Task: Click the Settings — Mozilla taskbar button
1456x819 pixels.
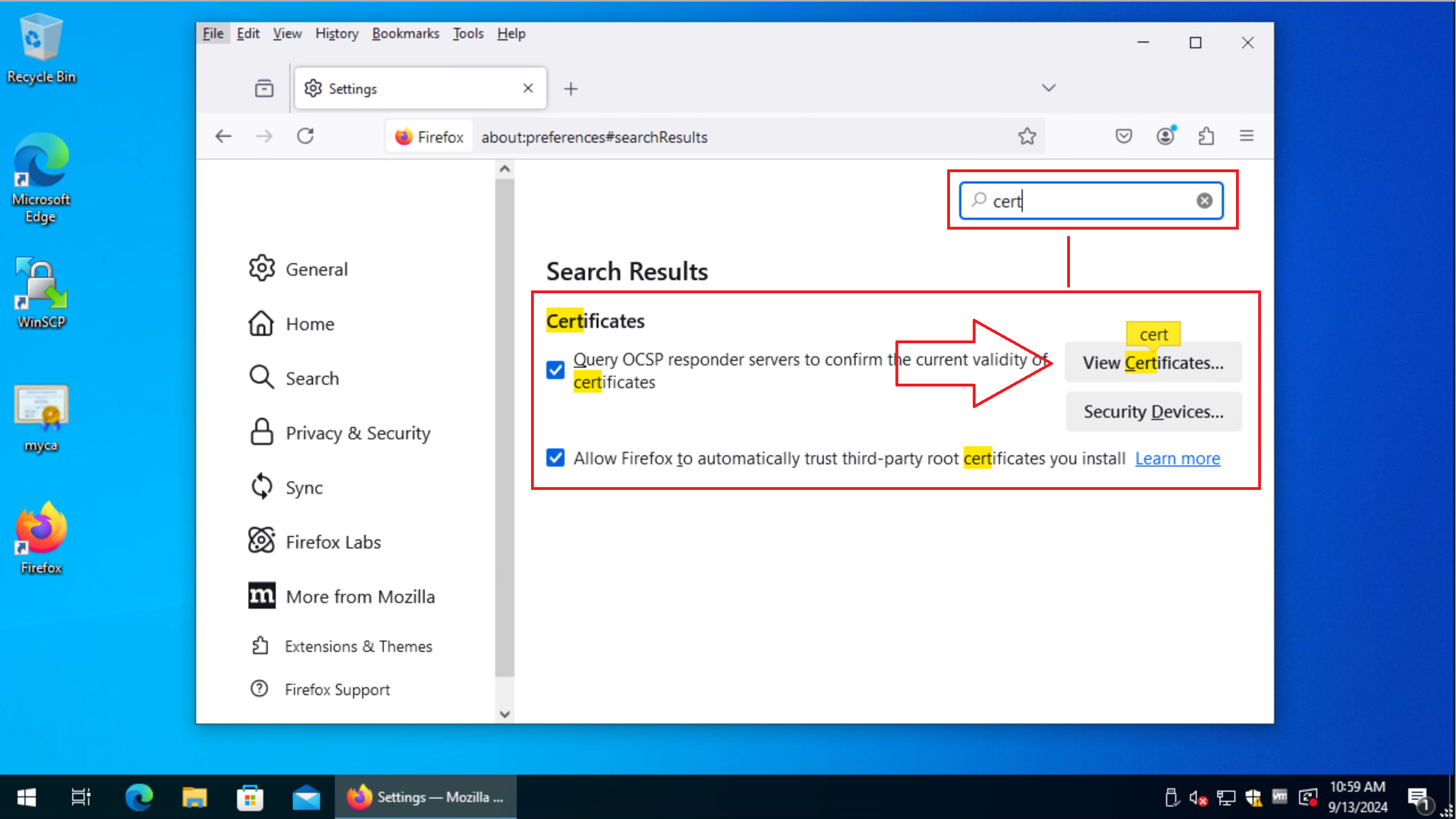Action: [x=426, y=797]
